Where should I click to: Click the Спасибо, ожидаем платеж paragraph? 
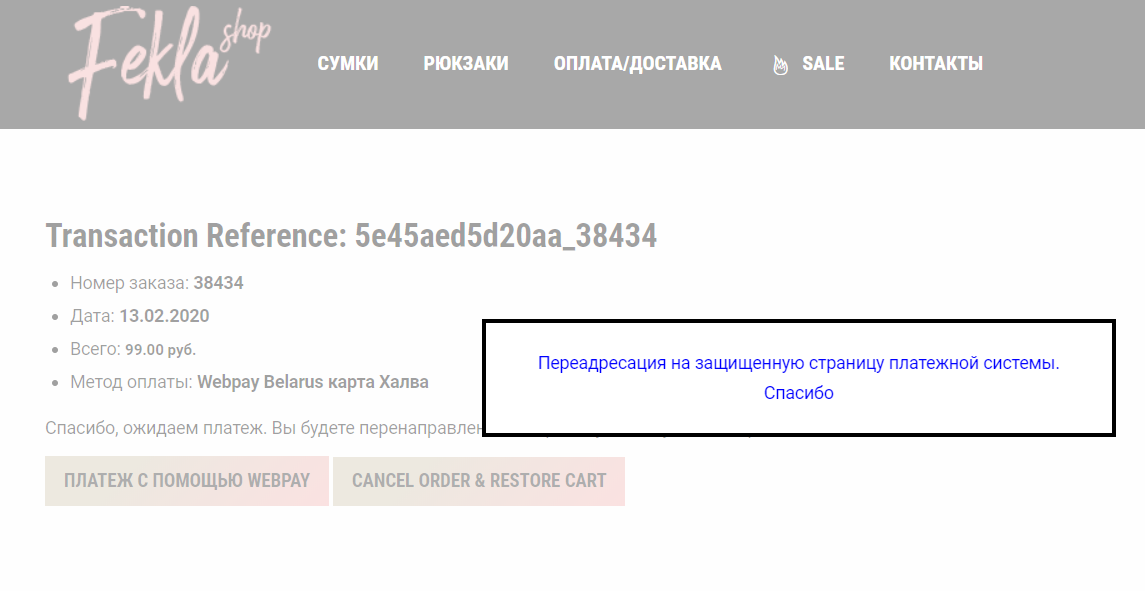(264, 428)
